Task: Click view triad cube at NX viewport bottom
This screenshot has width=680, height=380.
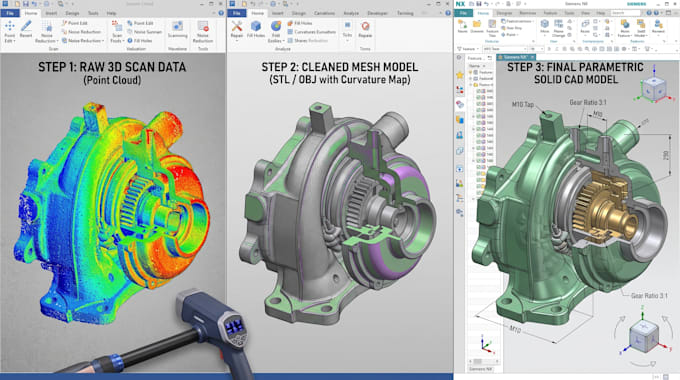Action: coord(643,337)
